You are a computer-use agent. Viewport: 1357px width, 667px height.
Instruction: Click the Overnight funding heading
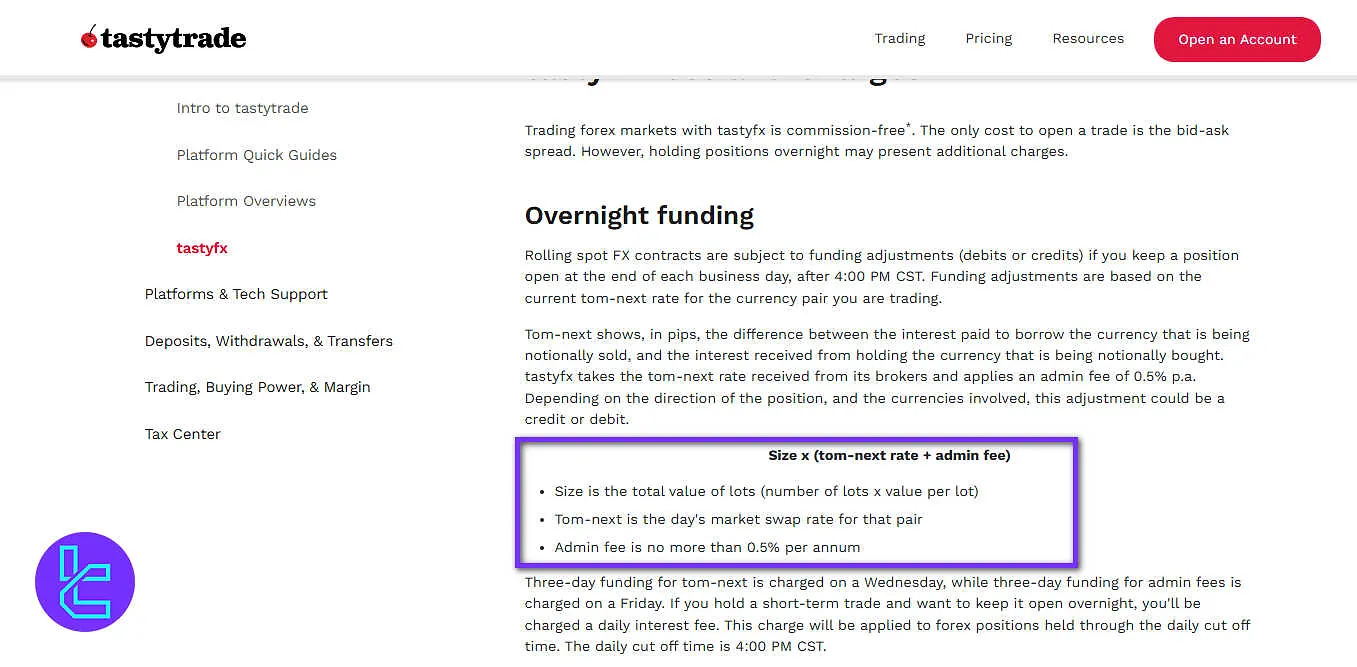[x=639, y=215]
